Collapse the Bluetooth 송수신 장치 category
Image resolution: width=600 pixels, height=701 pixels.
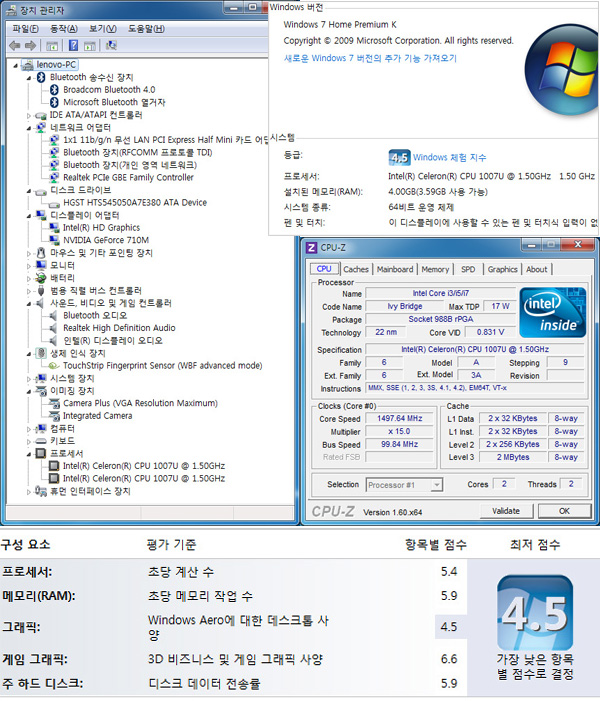tap(29, 78)
